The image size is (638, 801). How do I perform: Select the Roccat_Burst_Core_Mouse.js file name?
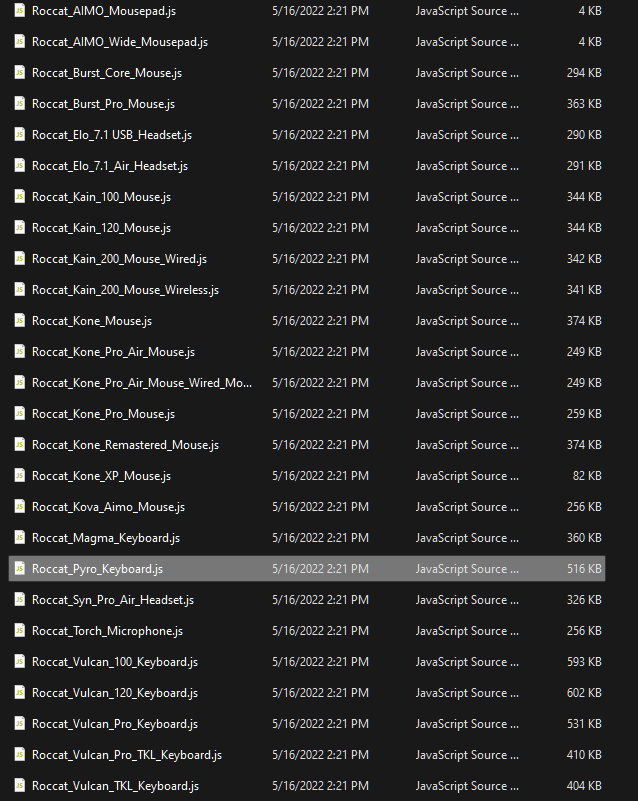(x=107, y=73)
